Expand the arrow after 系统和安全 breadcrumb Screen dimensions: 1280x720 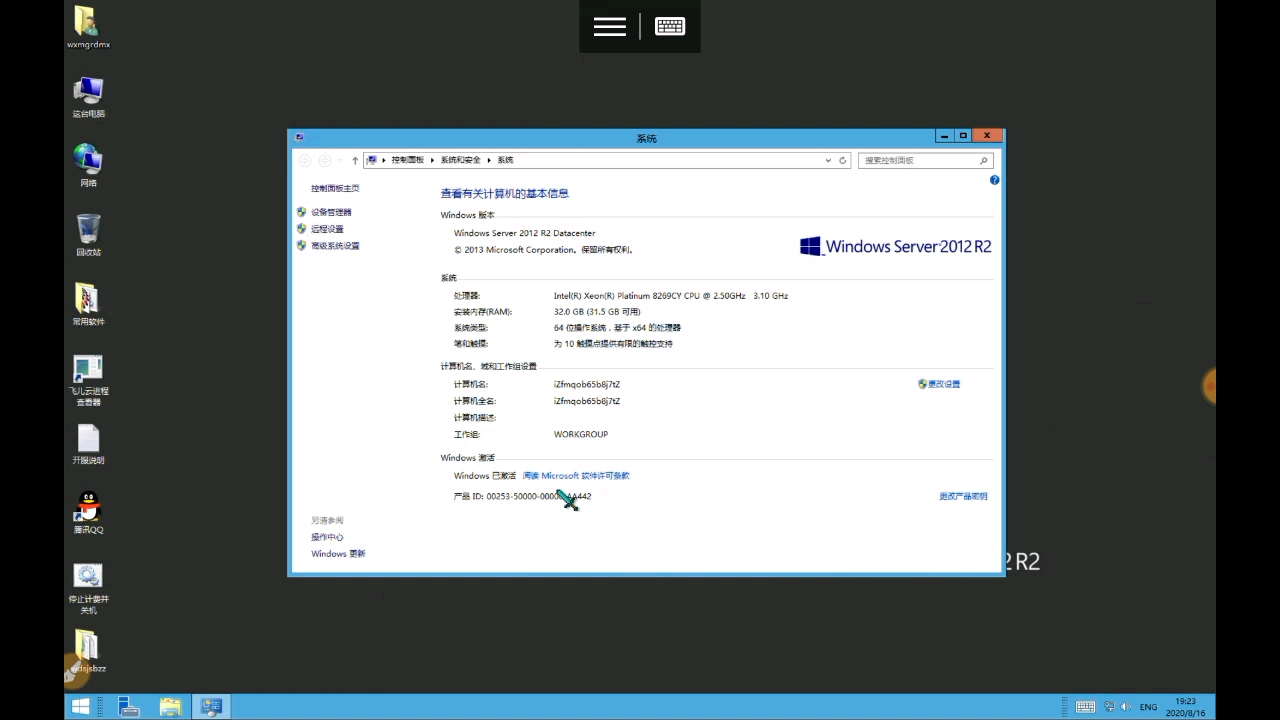point(491,160)
